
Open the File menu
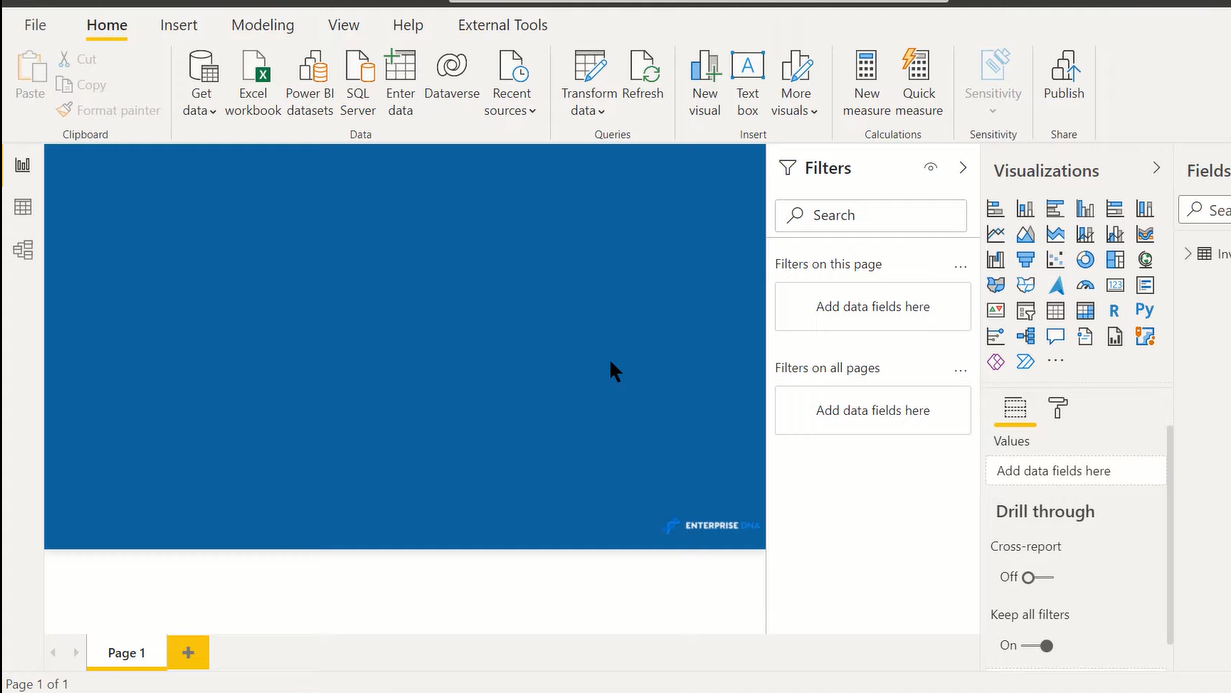(35, 25)
